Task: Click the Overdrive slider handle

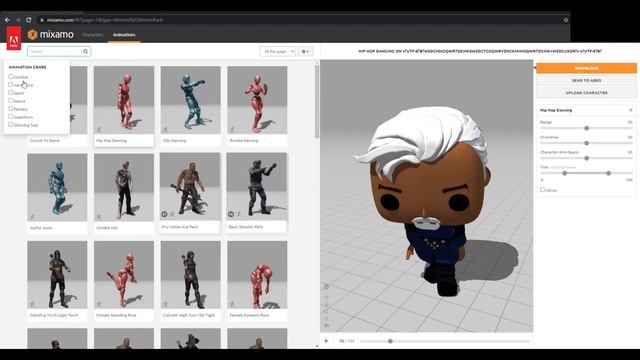Action: 587,143
